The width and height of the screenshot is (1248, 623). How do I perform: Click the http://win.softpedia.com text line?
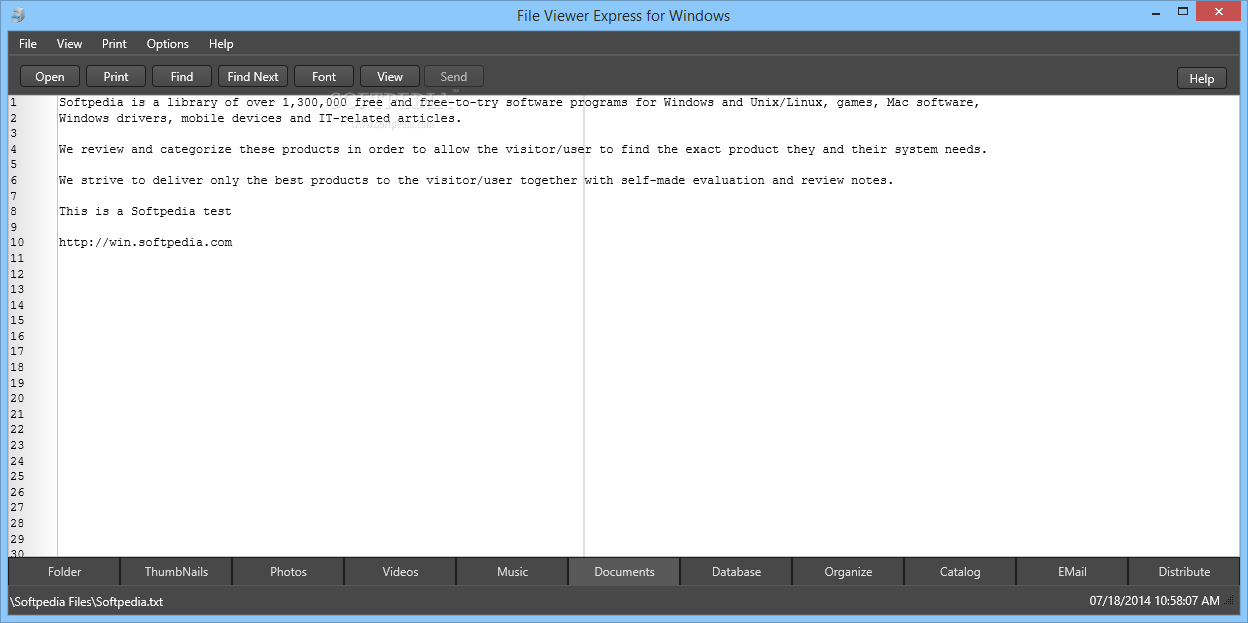pyautogui.click(x=145, y=242)
